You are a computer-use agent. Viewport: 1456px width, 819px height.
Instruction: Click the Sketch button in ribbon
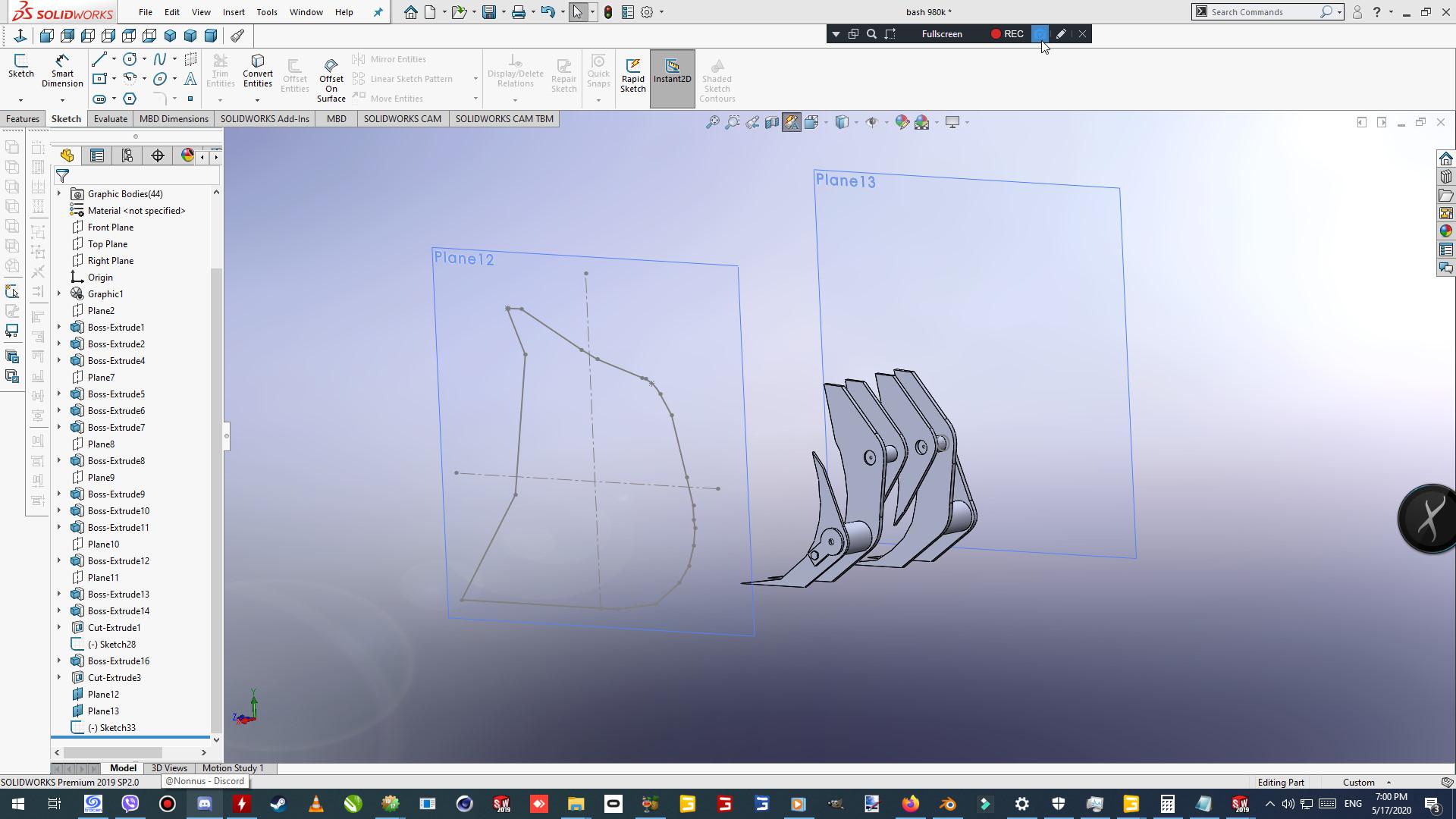pos(20,66)
